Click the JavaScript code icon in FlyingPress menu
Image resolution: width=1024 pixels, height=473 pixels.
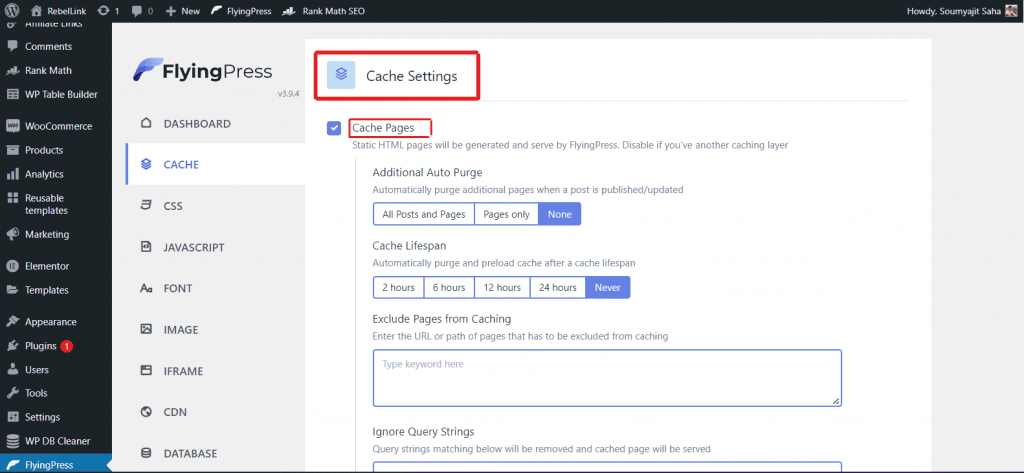click(x=146, y=247)
